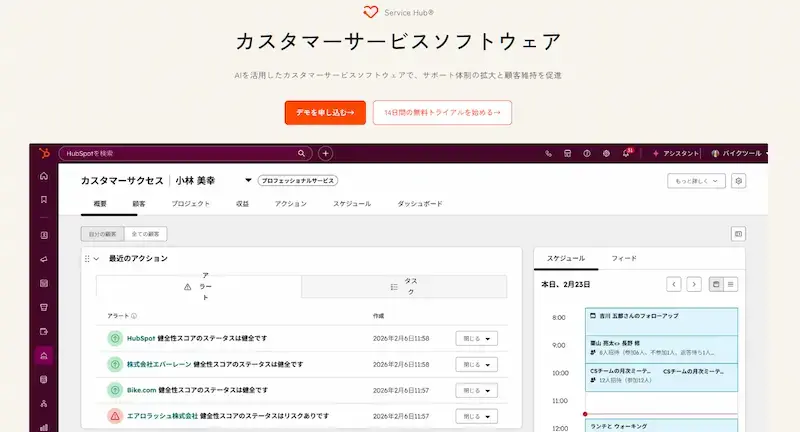Open 吉川 五郎さんのフォローアップ event
This screenshot has height=432, width=800.
pos(661,321)
